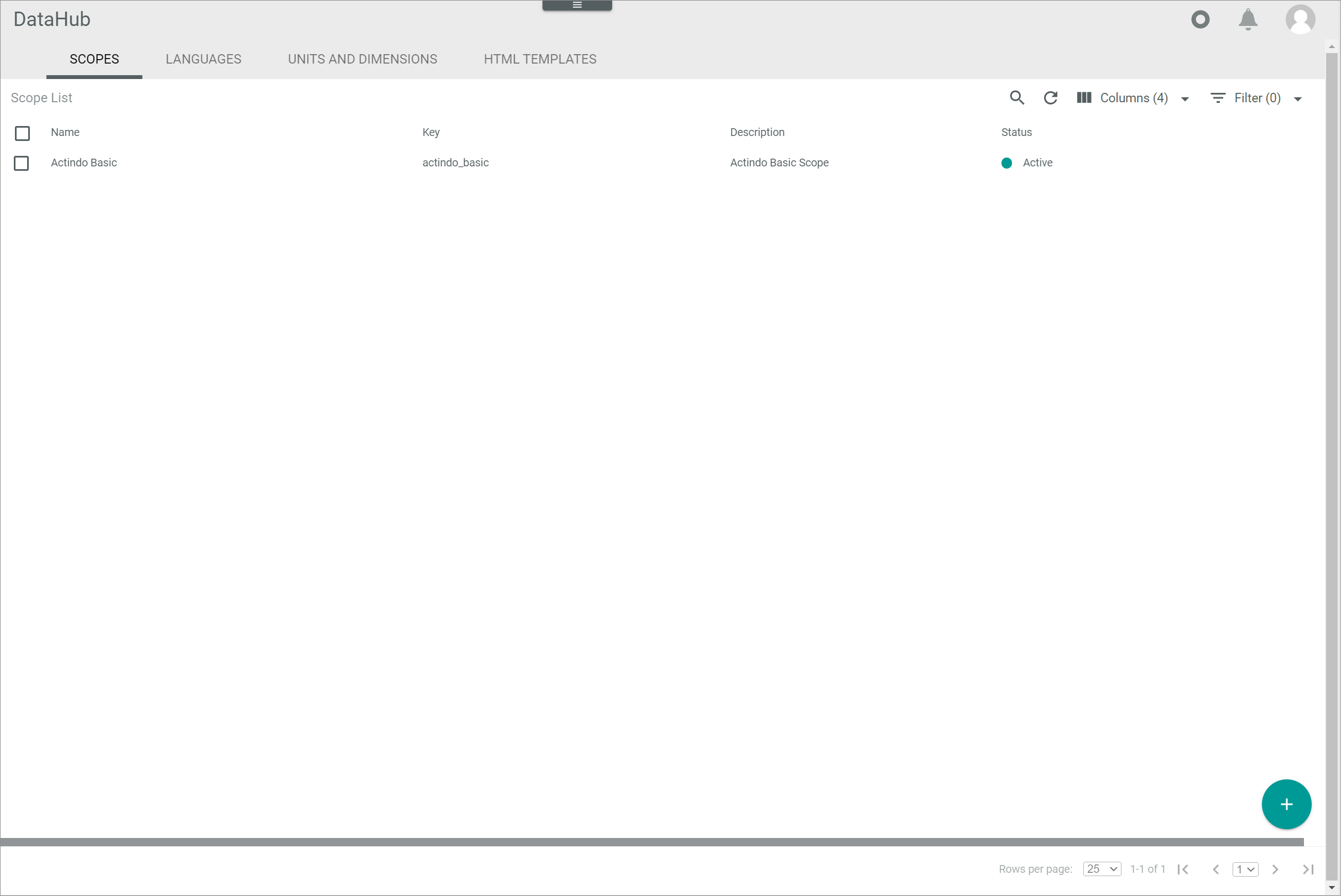Click the notifications bell icon
This screenshot has width=1341, height=896.
(x=1248, y=19)
